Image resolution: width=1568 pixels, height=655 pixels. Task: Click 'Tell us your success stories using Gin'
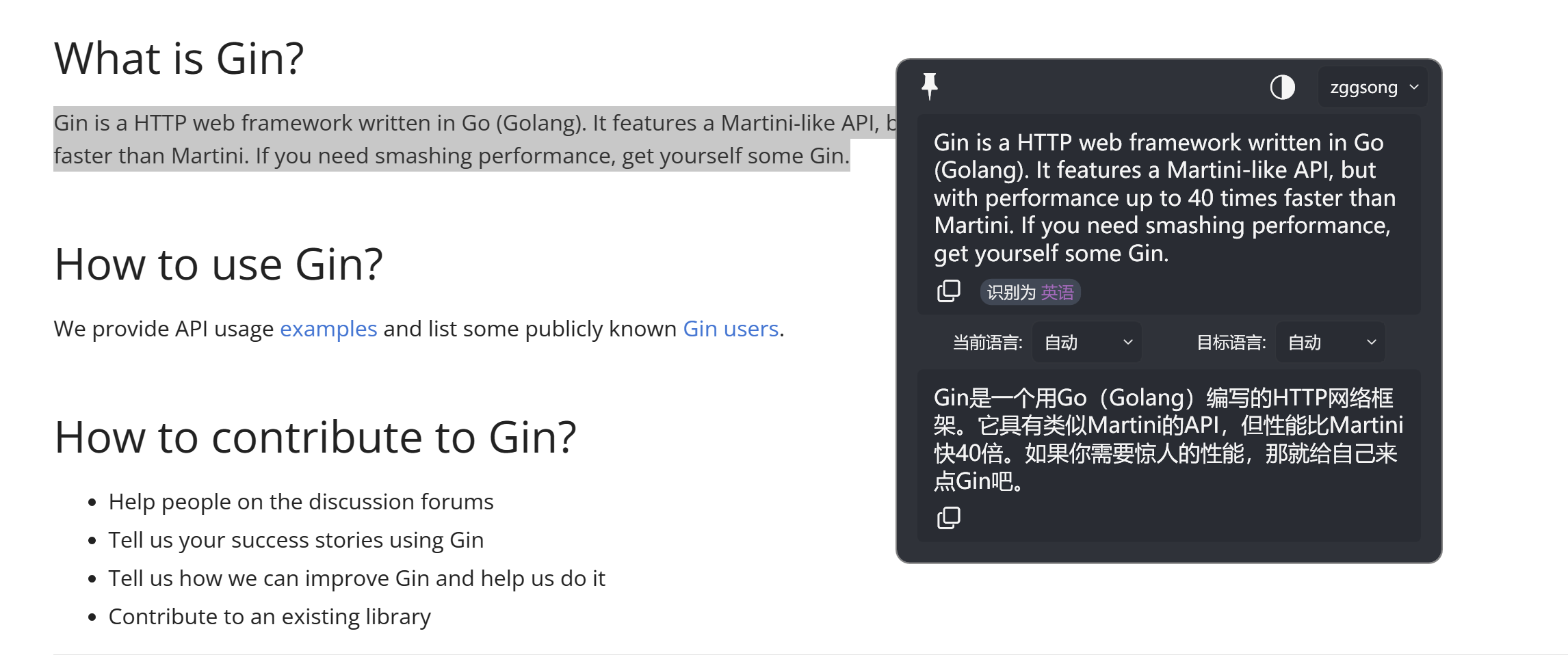[296, 540]
